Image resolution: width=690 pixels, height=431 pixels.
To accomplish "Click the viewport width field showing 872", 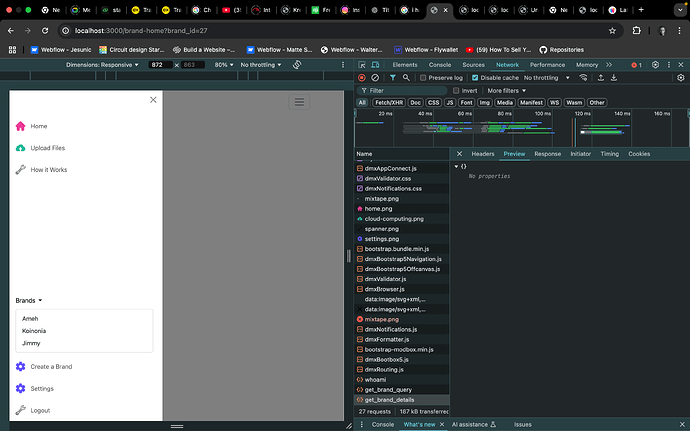I will pyautogui.click(x=160, y=65).
